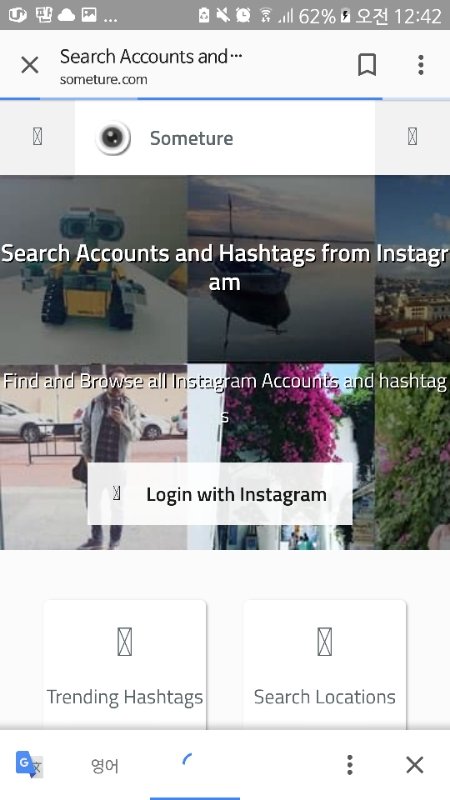This screenshot has height=800, width=450.
Task: Dismiss the translation bar
Action: tap(414, 764)
